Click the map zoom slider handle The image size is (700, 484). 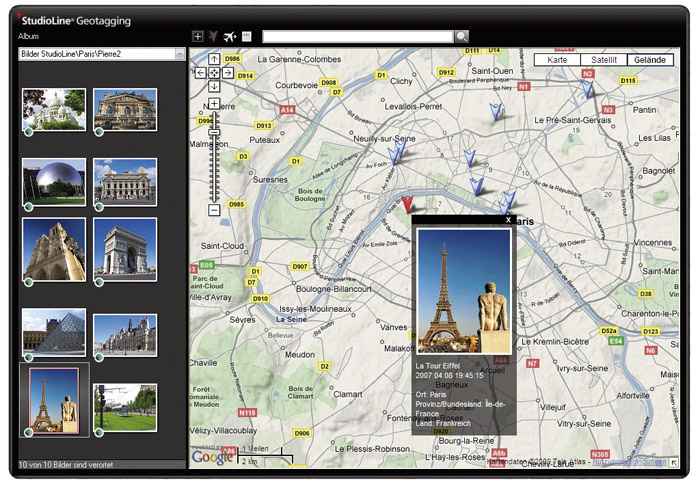[214, 132]
